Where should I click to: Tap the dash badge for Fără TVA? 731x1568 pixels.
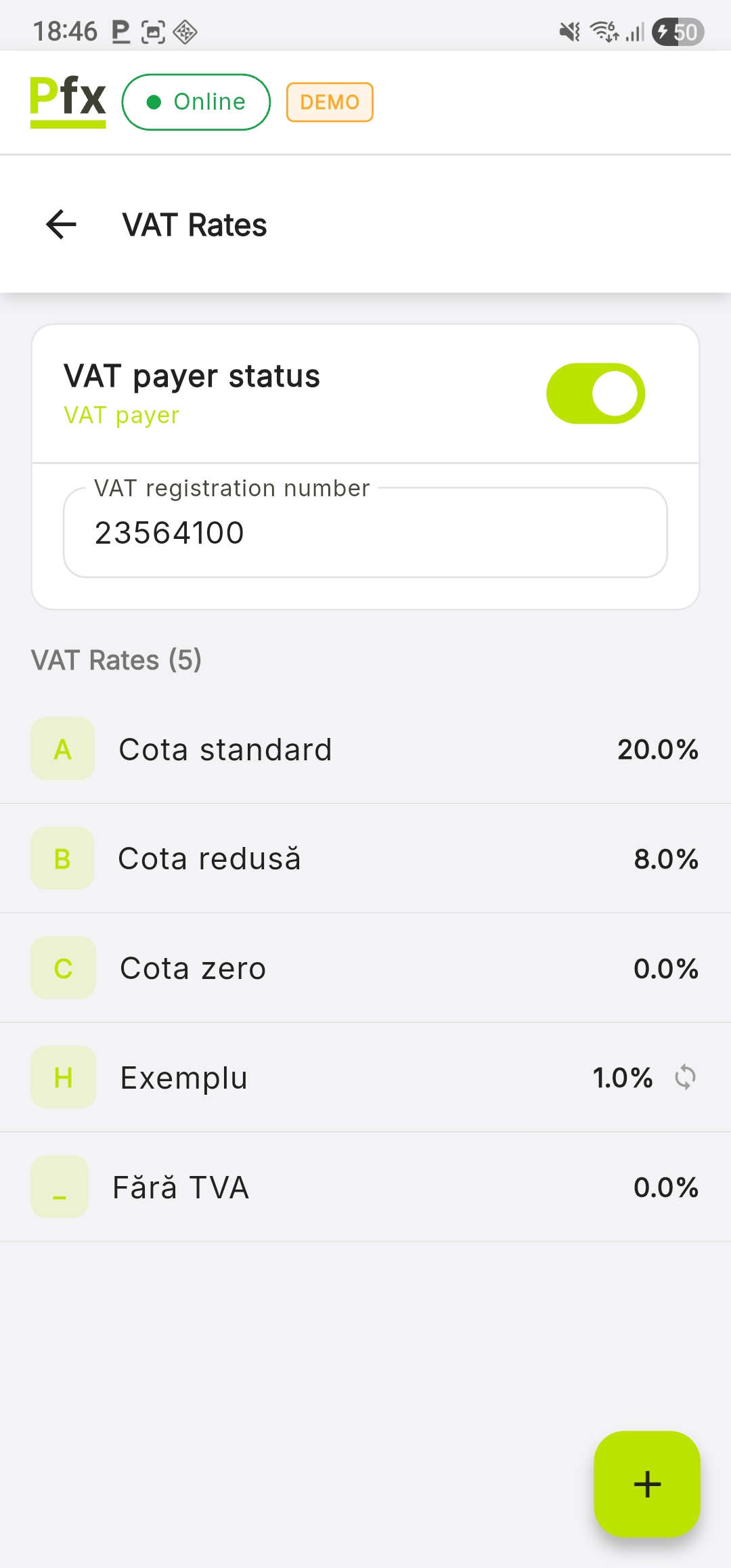click(60, 1187)
